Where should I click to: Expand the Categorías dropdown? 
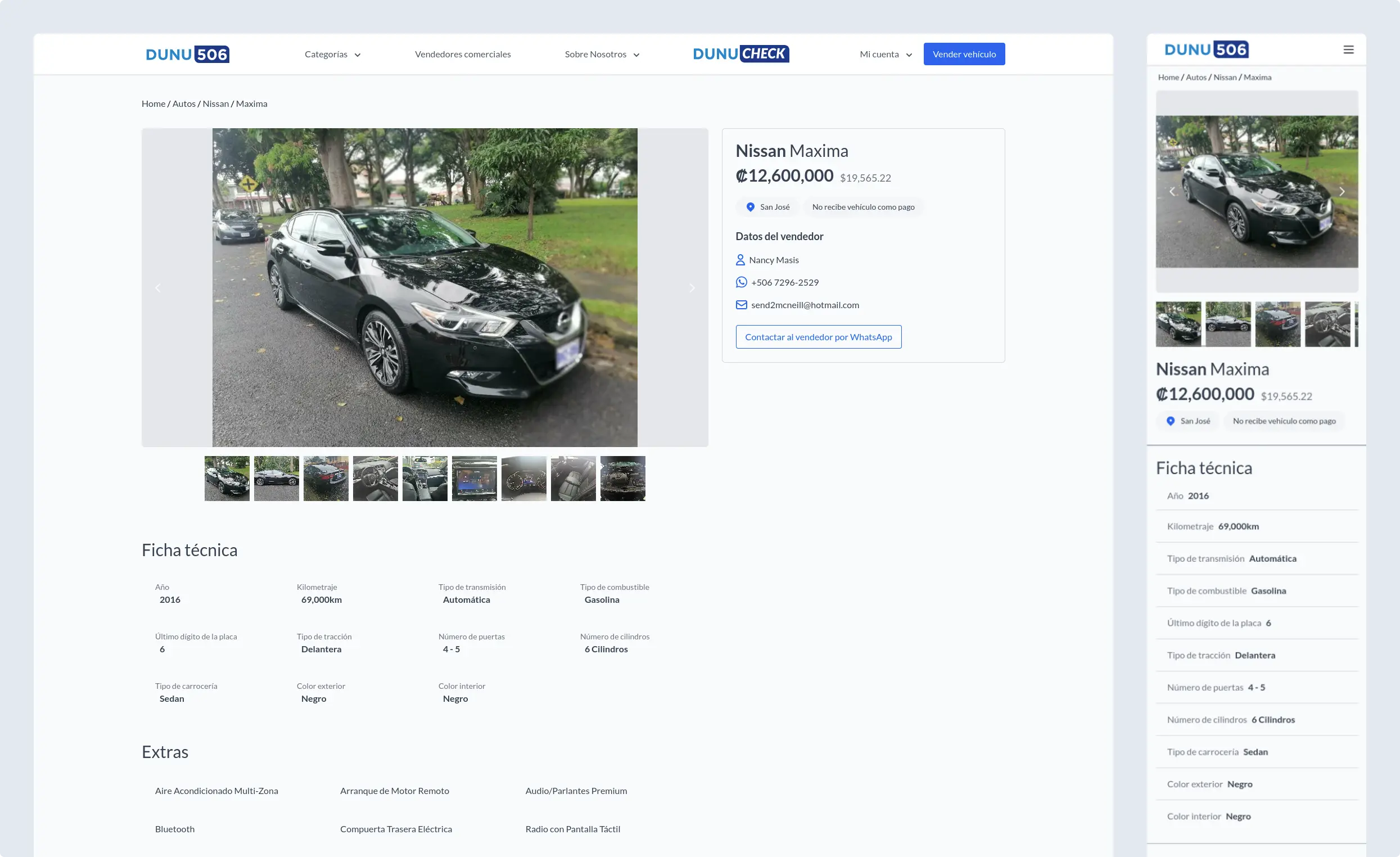[332, 54]
